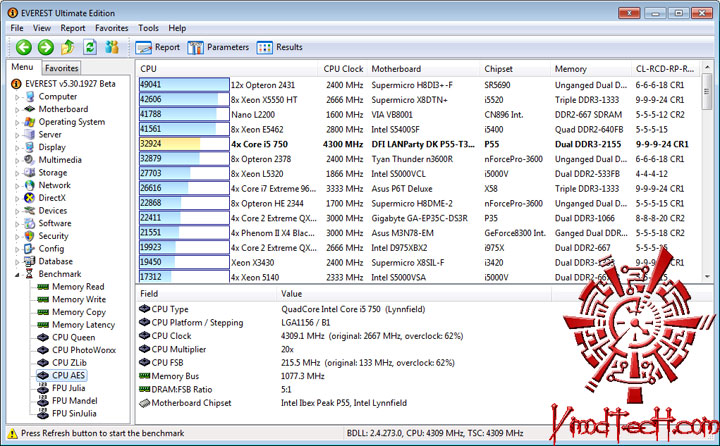Viewport: 720px width, 446px height.
Task: Expand the Security tree node
Action: coord(17,237)
